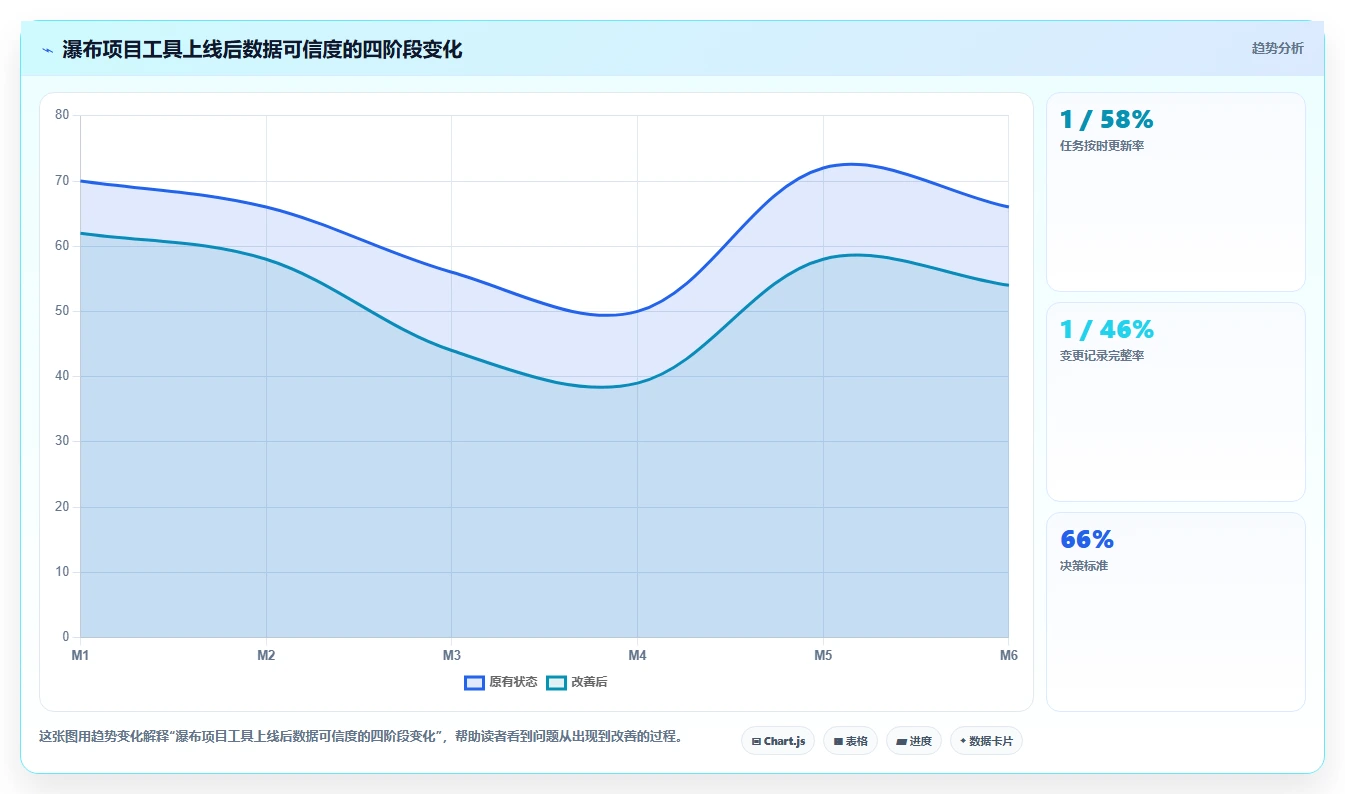Click the 进度 tag pill

point(913,741)
